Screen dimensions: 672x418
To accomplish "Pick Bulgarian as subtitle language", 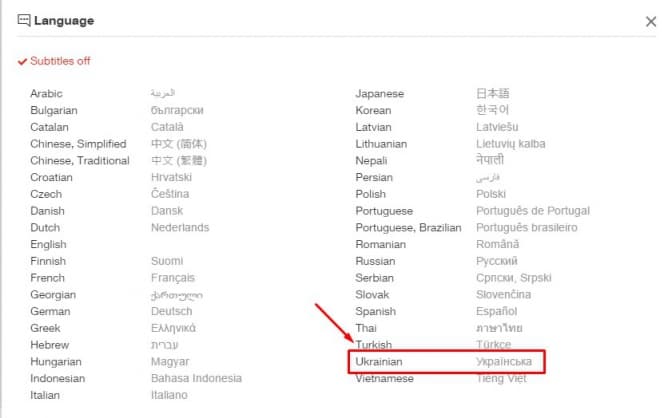I will point(53,110).
